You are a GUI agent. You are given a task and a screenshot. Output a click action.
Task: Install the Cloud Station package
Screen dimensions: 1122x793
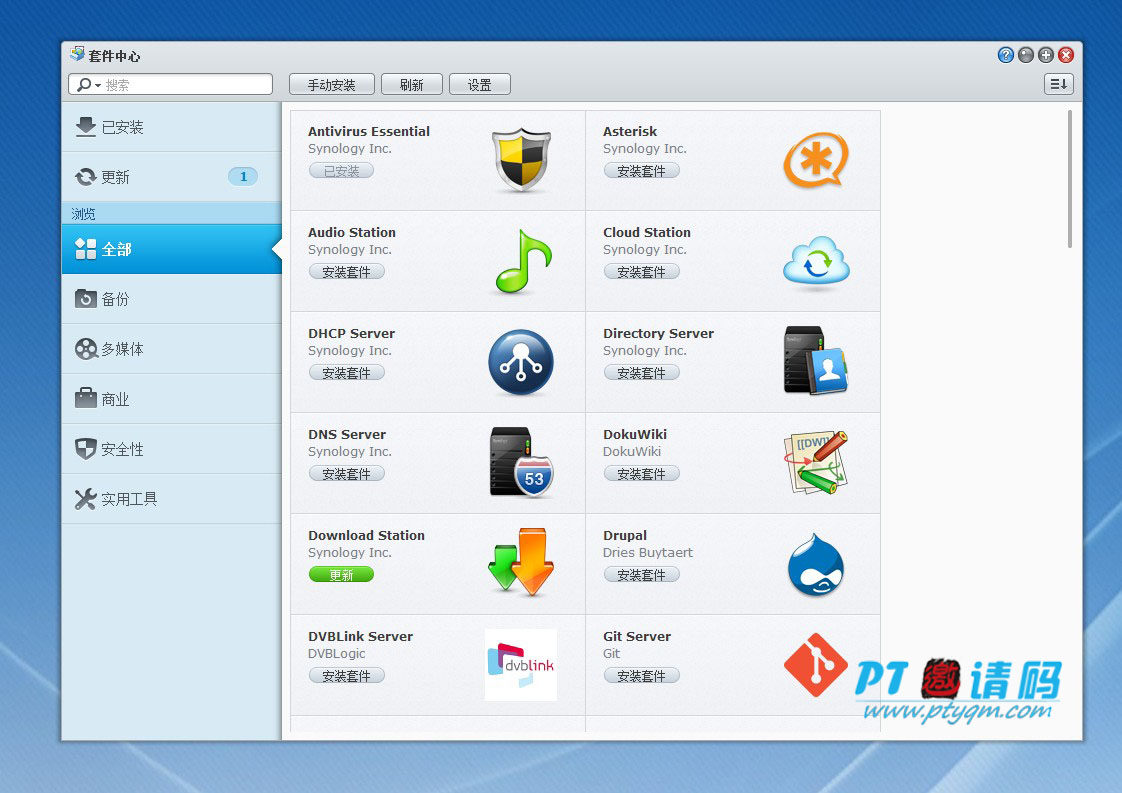[642, 272]
